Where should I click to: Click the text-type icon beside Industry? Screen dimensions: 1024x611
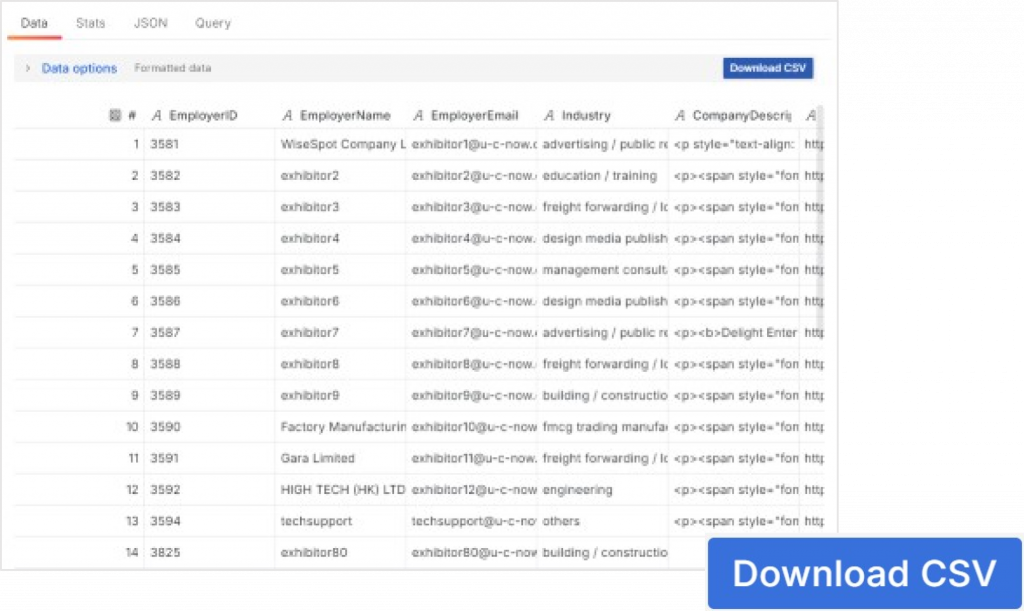(550, 115)
